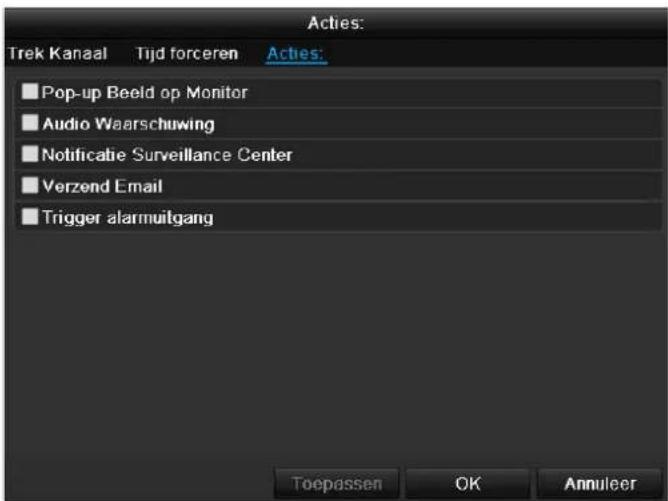Click the Pop-up Beeld op Monitor label text

144,93
